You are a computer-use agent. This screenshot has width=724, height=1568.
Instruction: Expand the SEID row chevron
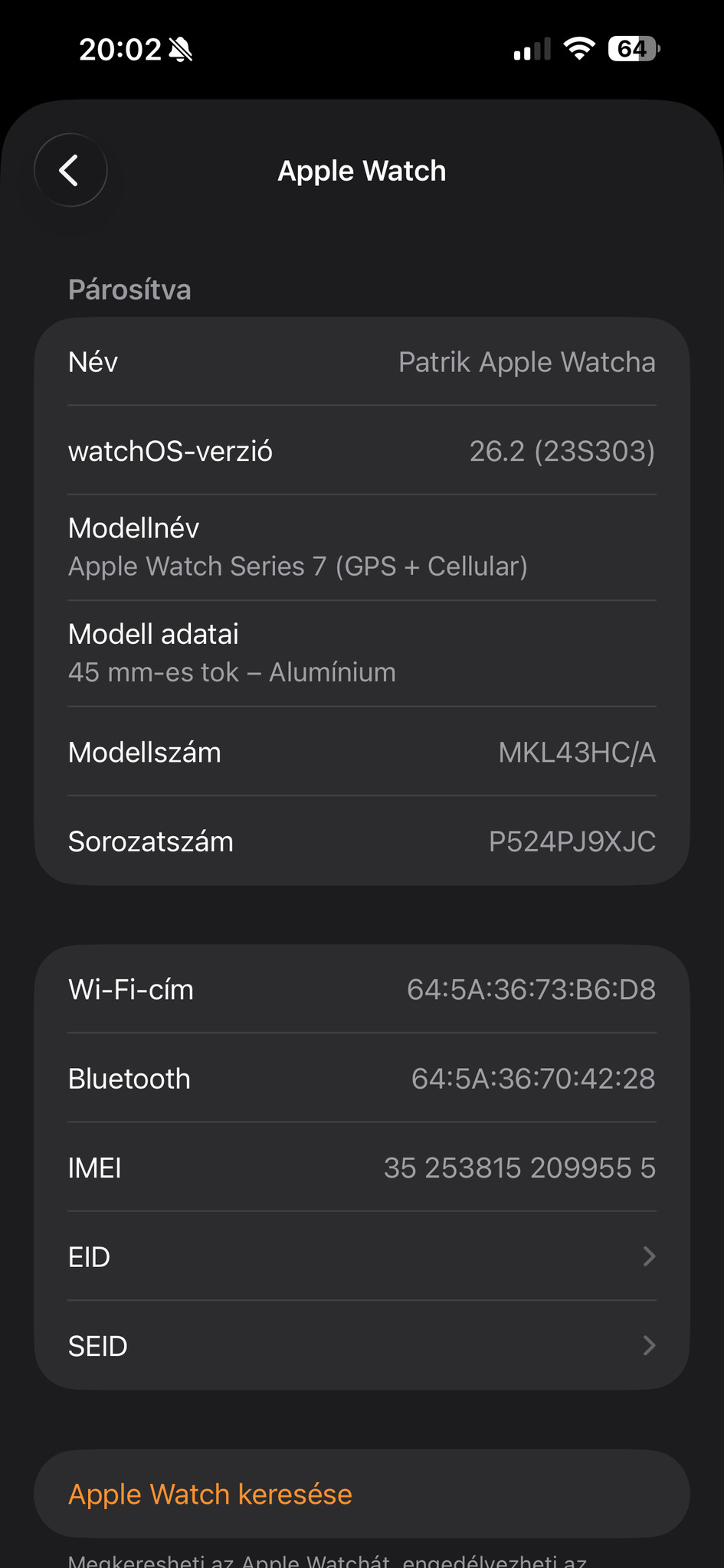[x=649, y=1345]
